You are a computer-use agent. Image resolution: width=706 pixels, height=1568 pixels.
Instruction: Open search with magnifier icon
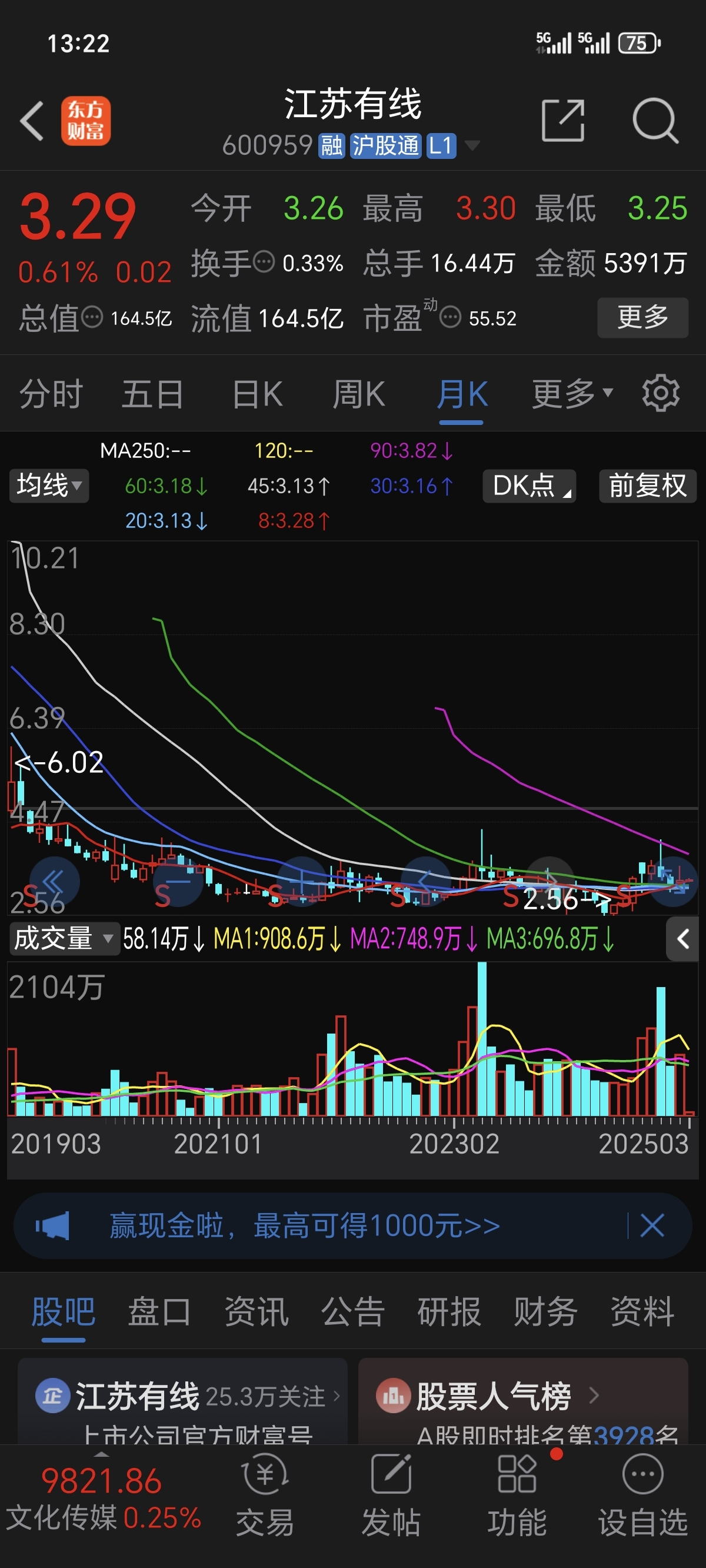(x=655, y=121)
